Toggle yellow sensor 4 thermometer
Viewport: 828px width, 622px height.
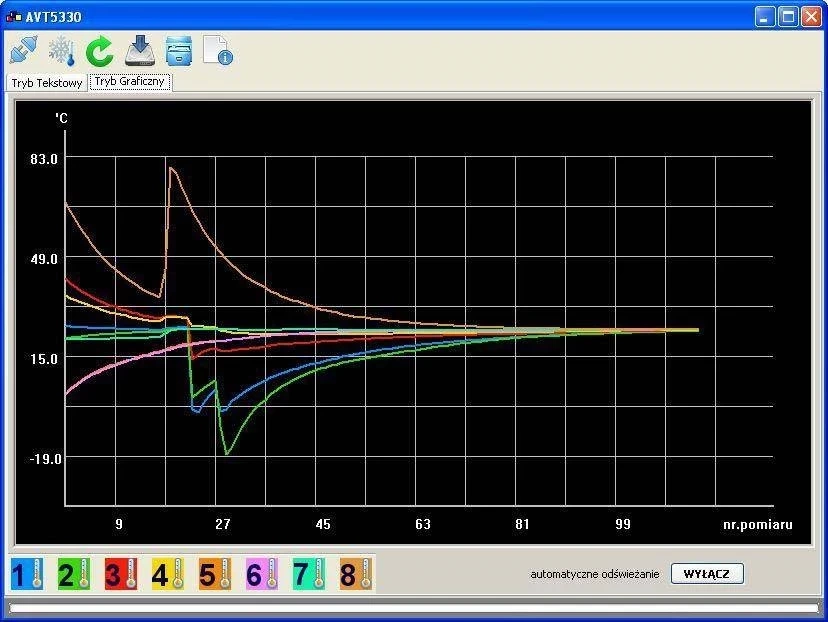[168, 574]
